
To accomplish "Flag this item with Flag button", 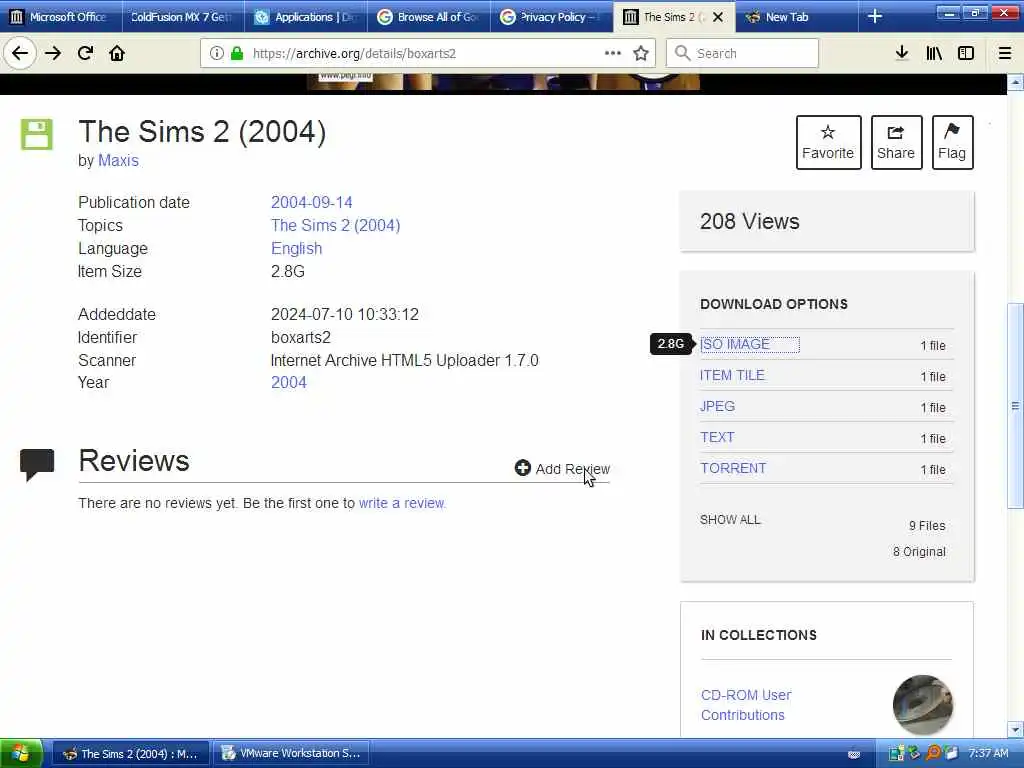I will (x=952, y=142).
